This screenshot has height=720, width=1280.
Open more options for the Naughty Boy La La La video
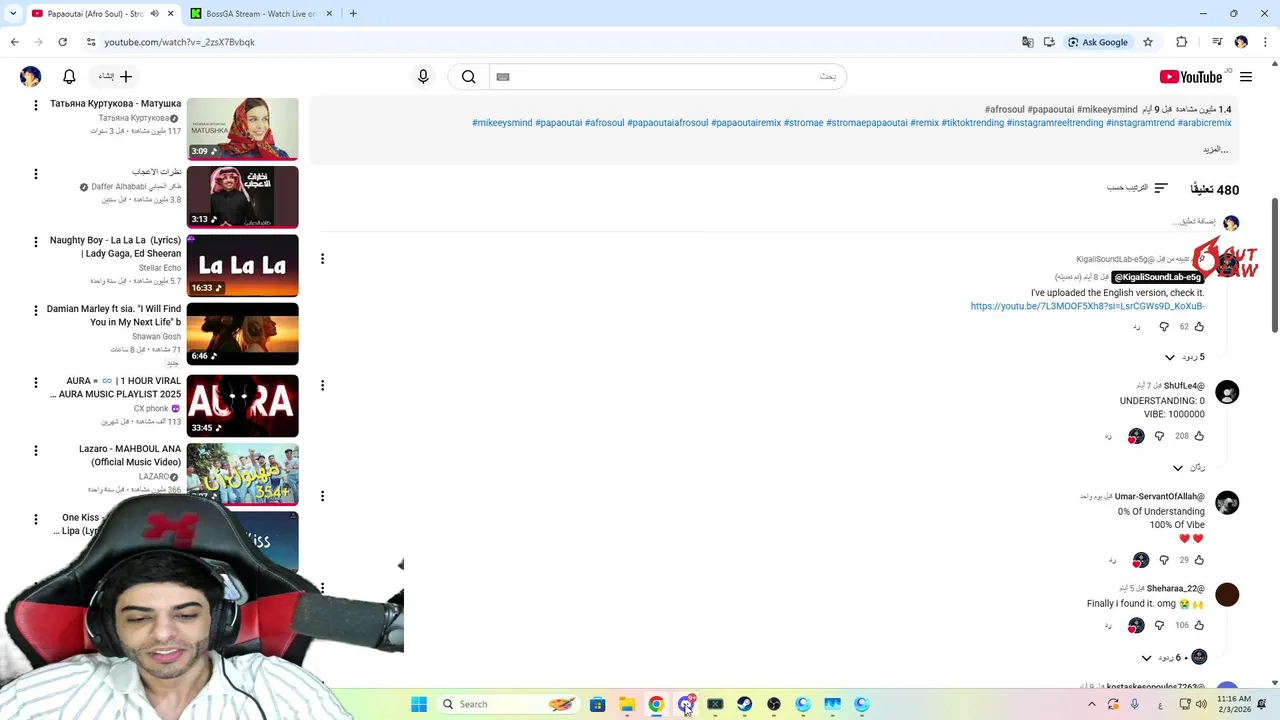pyautogui.click(x=36, y=242)
